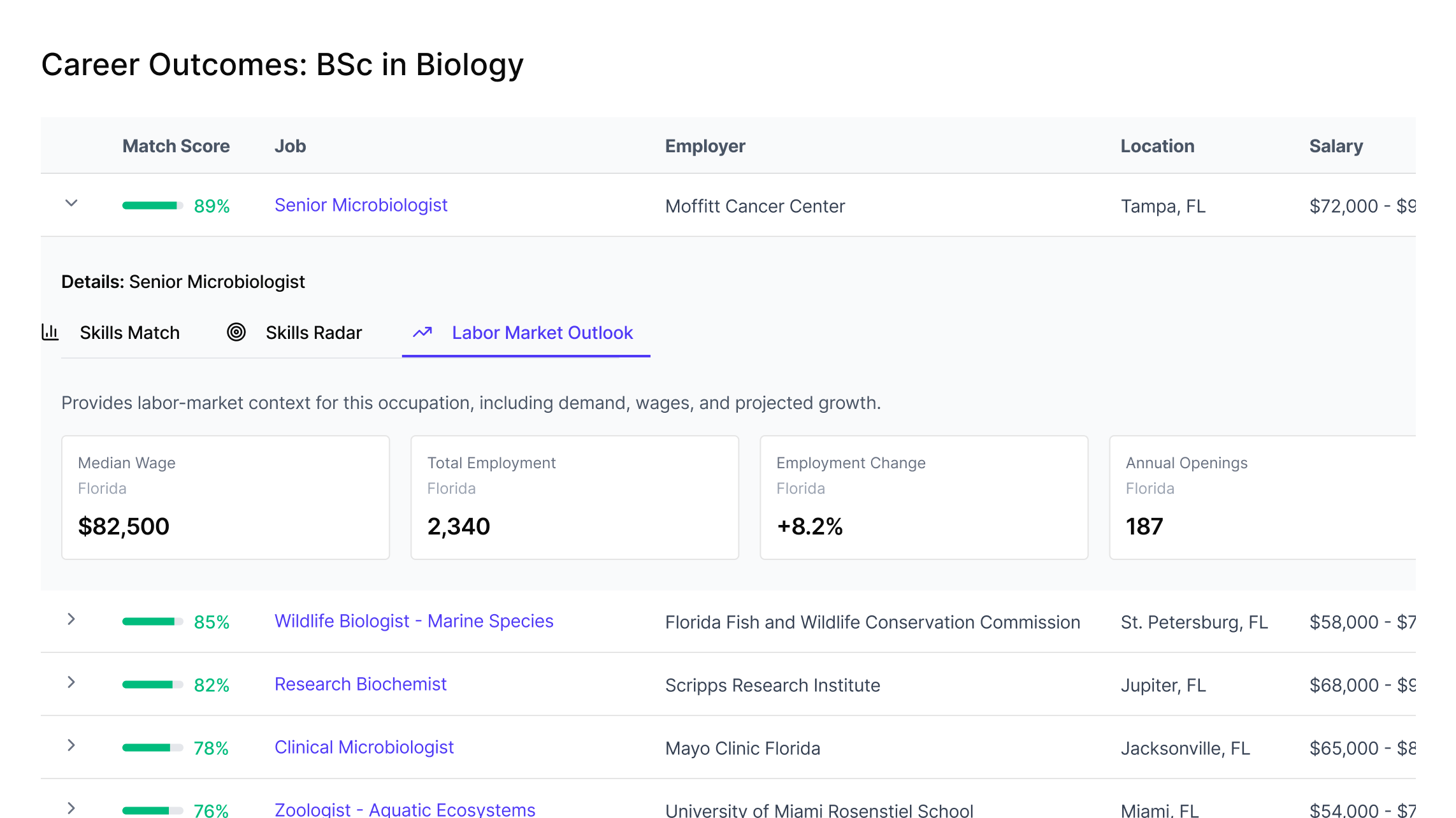Open the Skills Radar tab
Viewport: 1456px width, 818px height.
314,333
